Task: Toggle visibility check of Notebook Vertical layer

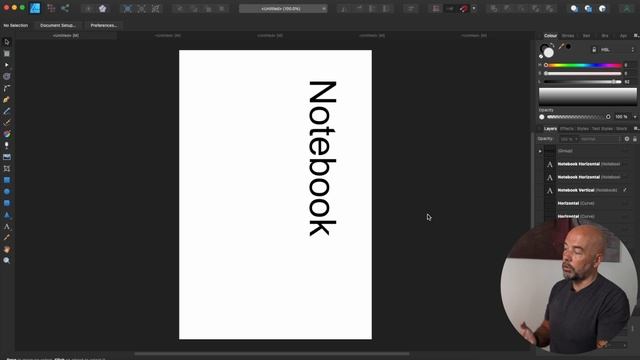Action: (x=625, y=190)
